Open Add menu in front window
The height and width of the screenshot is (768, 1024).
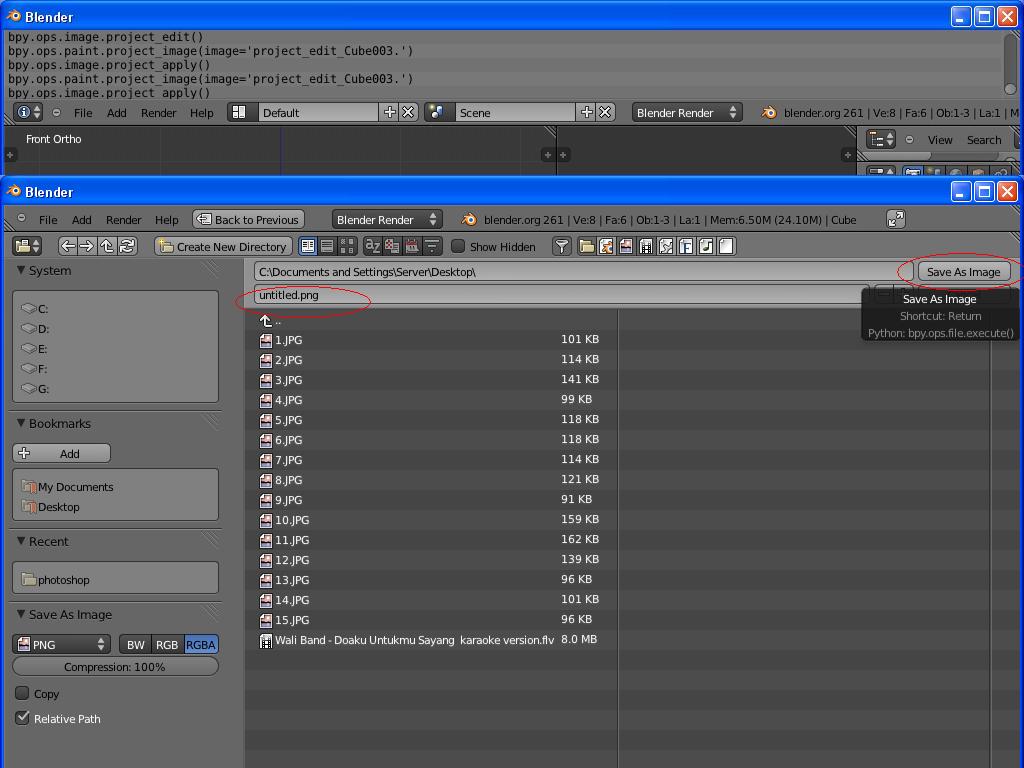(82, 220)
